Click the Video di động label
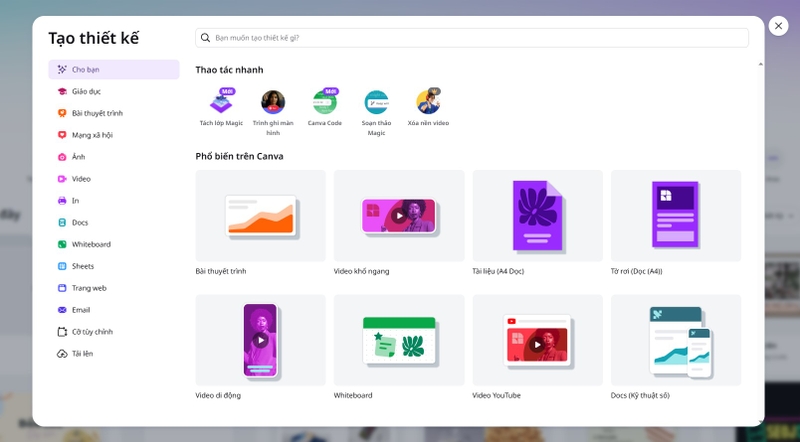 [x=218, y=396]
